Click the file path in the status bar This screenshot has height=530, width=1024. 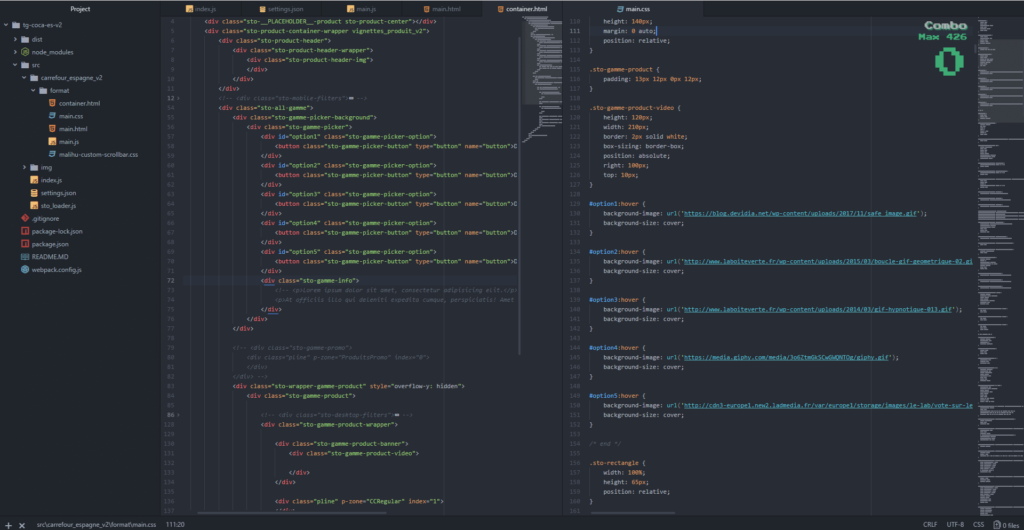tap(97, 525)
